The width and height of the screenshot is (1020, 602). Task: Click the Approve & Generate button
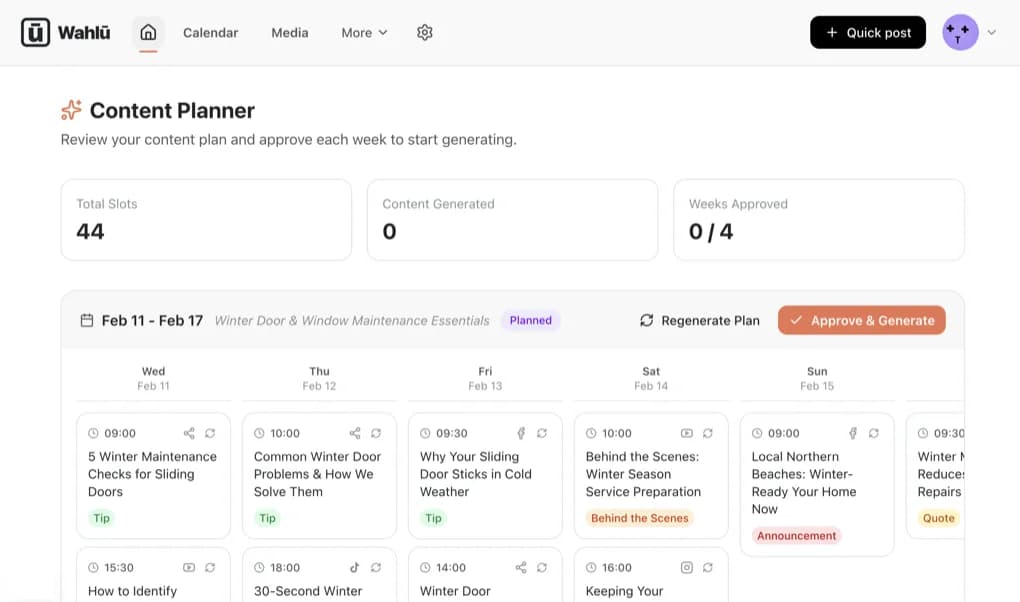coord(861,320)
